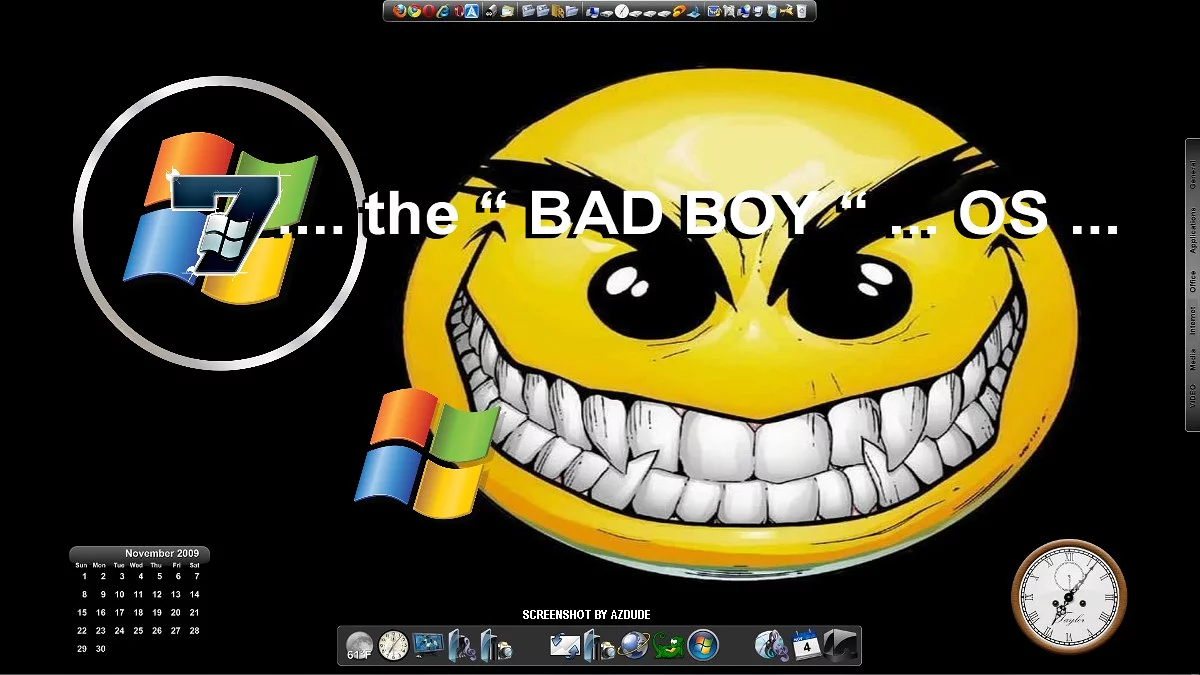Open the green gecko icon in dock
Viewport: 1200px width, 675px height.
tap(668, 646)
